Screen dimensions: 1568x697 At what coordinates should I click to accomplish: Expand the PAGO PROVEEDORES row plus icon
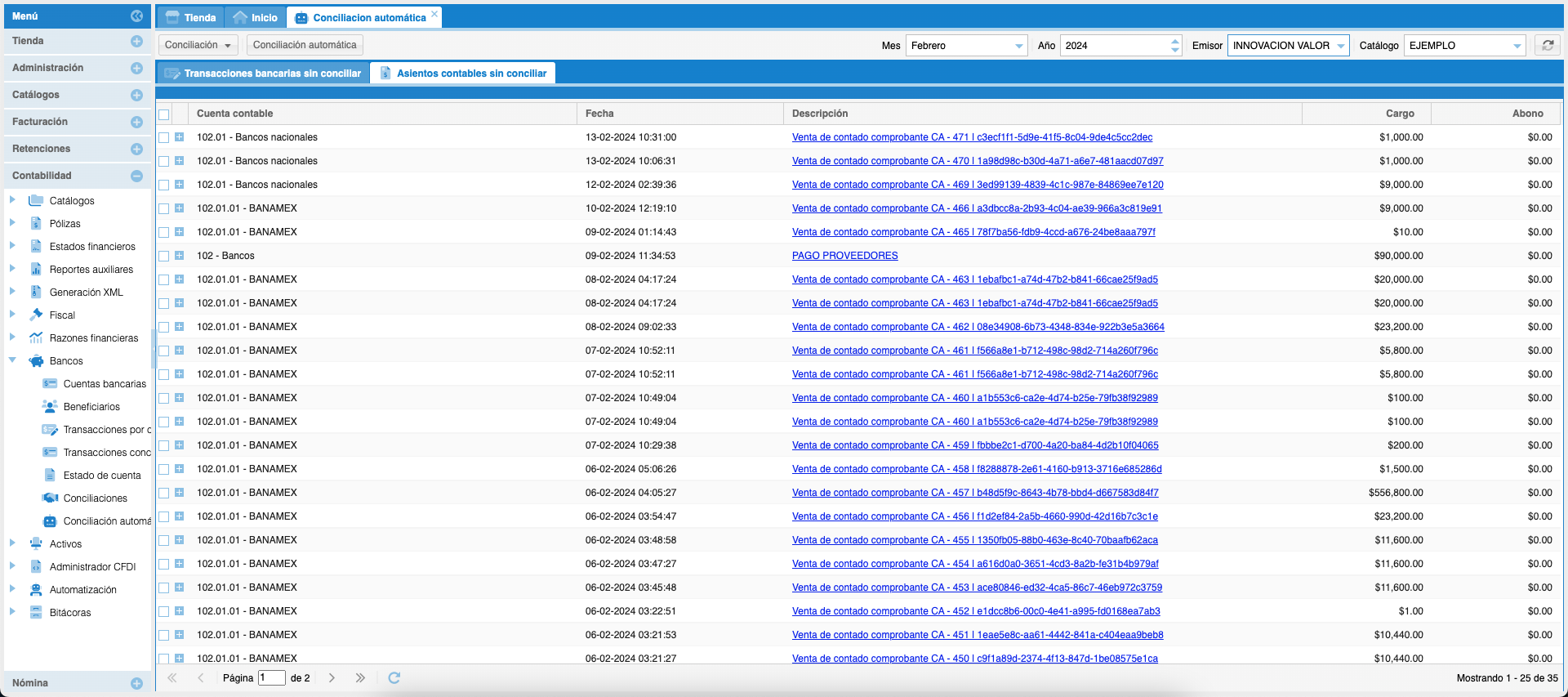point(179,256)
